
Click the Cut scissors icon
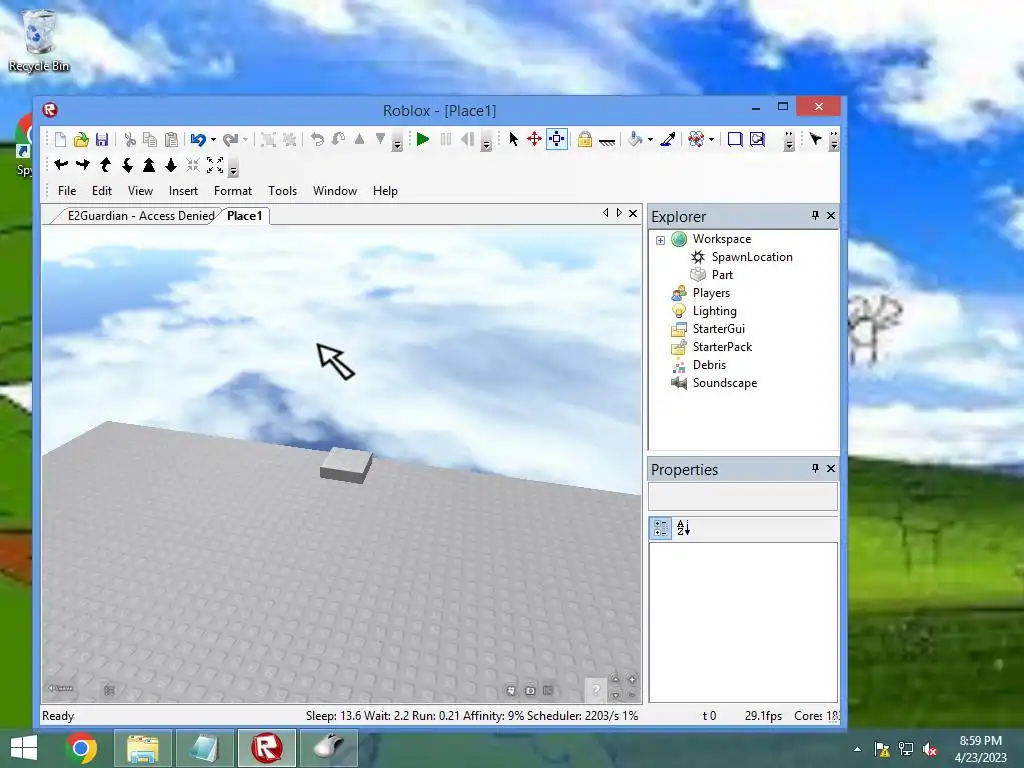coord(130,139)
